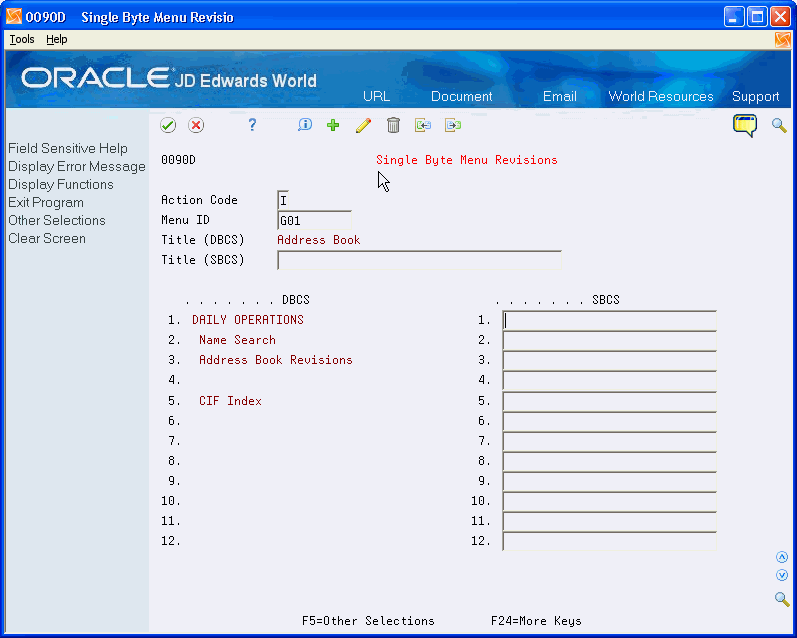Click the Menu ID input field
Viewport: 797px width, 638px height.
314,220
